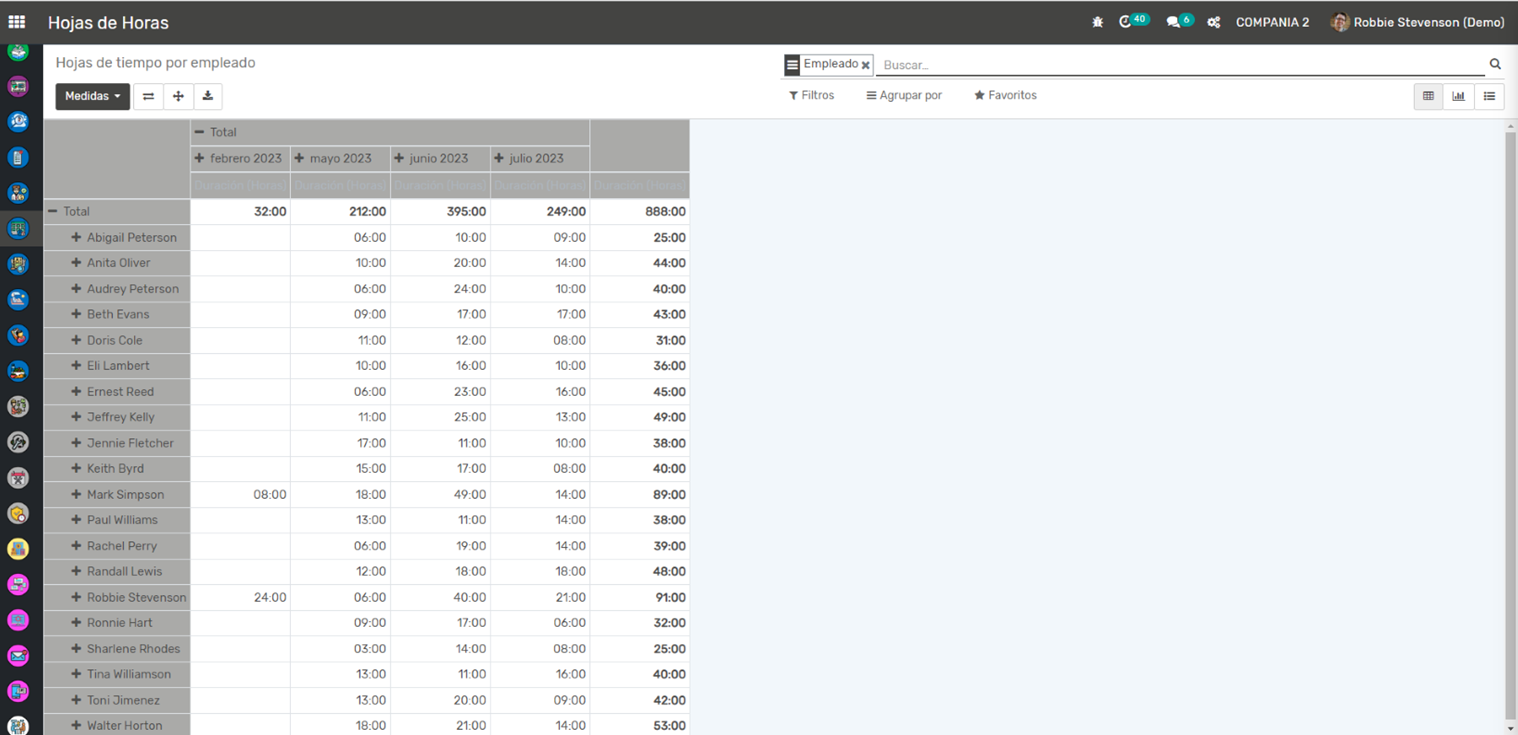1518x735 pixels.
Task: Click the search magnifier icon
Action: (x=1495, y=64)
